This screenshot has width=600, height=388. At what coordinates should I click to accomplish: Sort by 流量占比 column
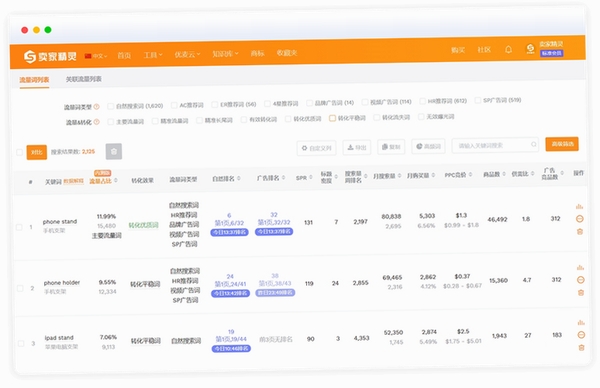pos(116,180)
